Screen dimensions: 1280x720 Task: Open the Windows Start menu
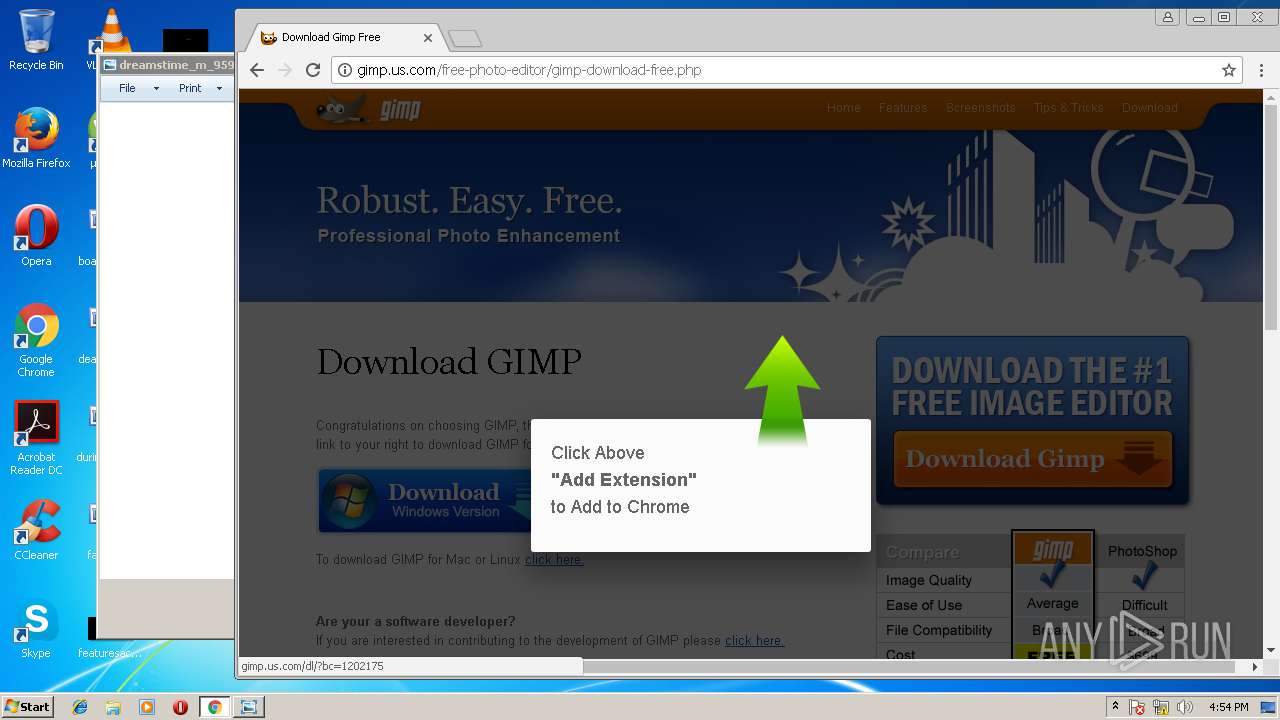(x=27, y=706)
